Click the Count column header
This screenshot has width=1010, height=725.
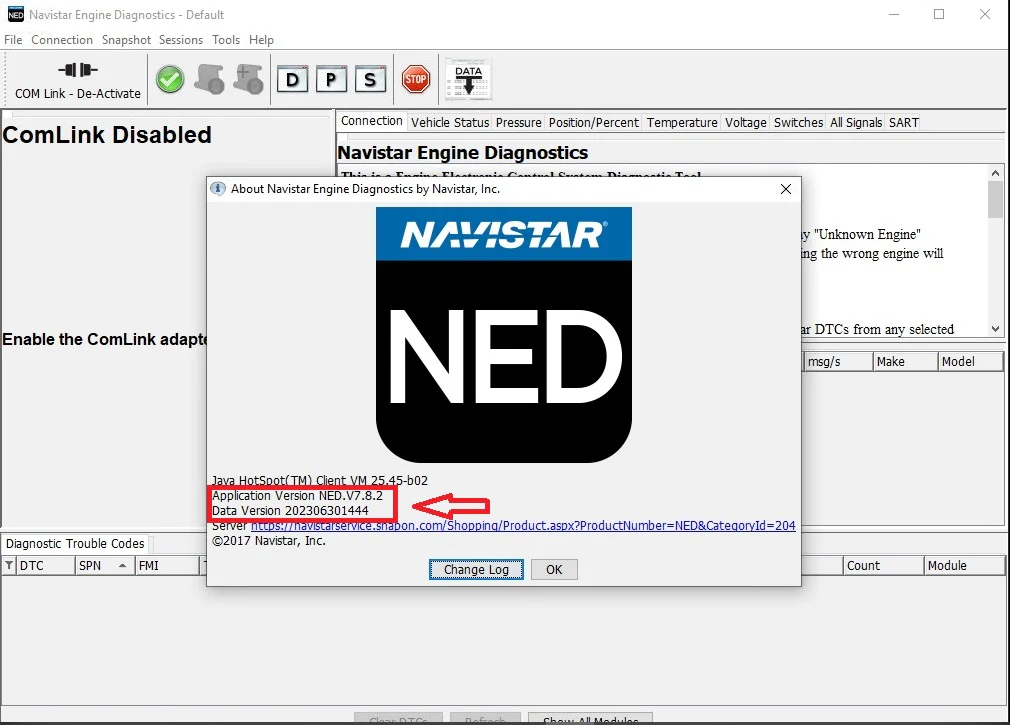883,565
